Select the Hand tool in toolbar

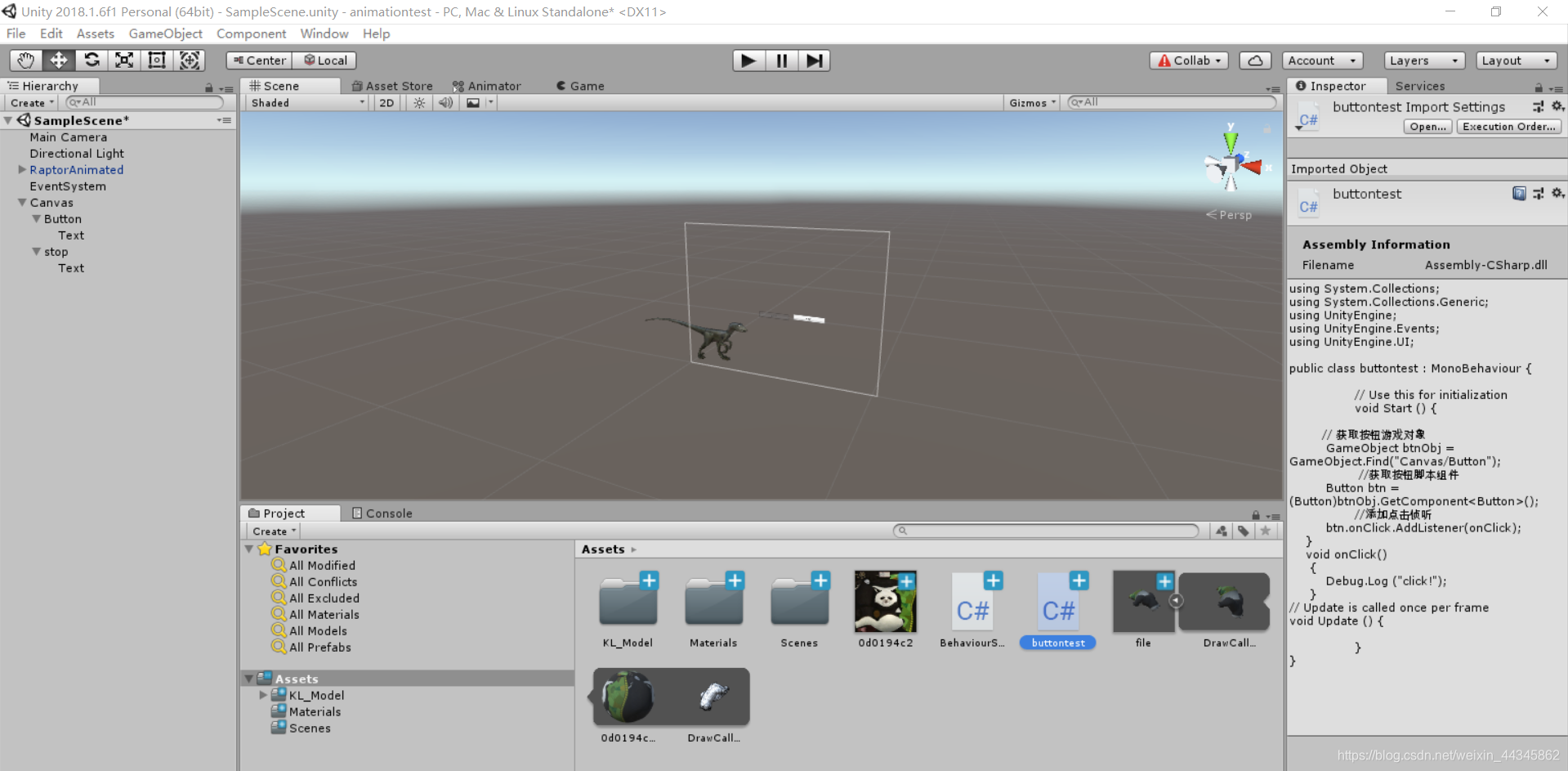pos(26,61)
